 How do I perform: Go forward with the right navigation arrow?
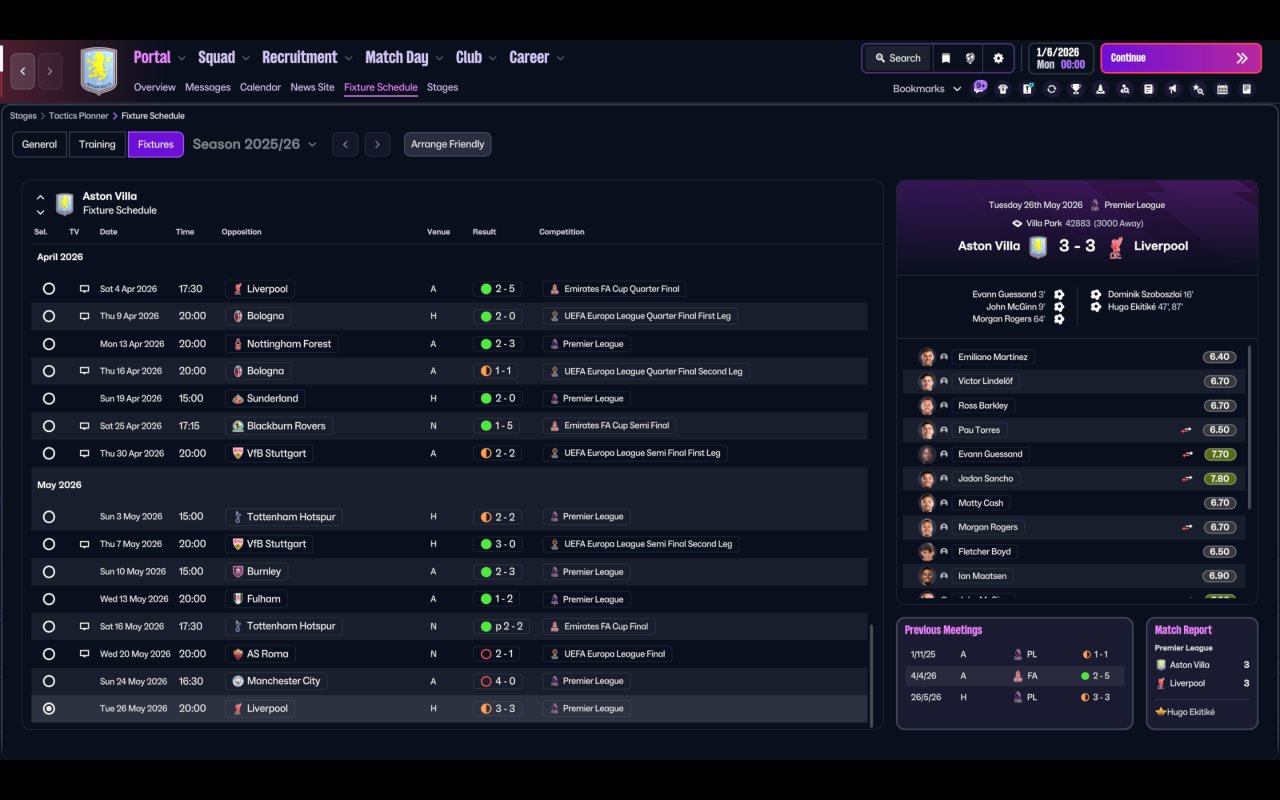click(x=50, y=71)
